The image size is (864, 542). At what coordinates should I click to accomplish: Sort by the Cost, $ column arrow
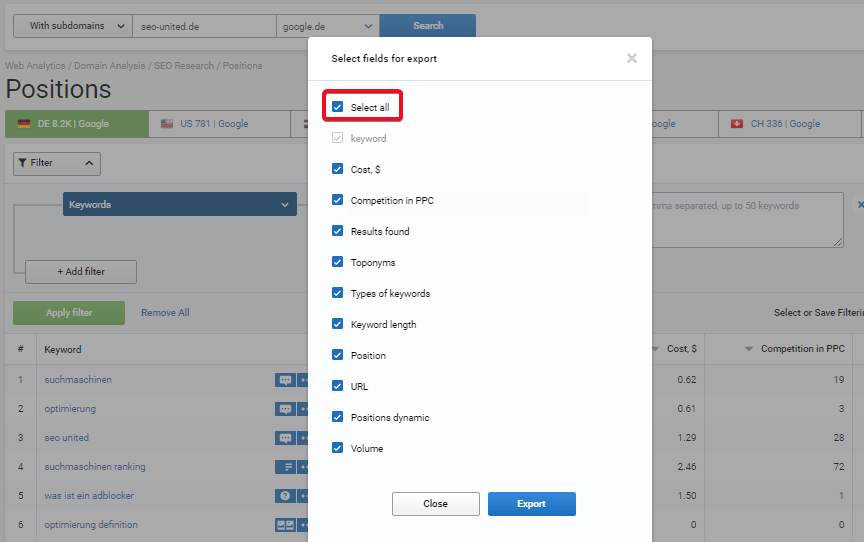tap(655, 349)
